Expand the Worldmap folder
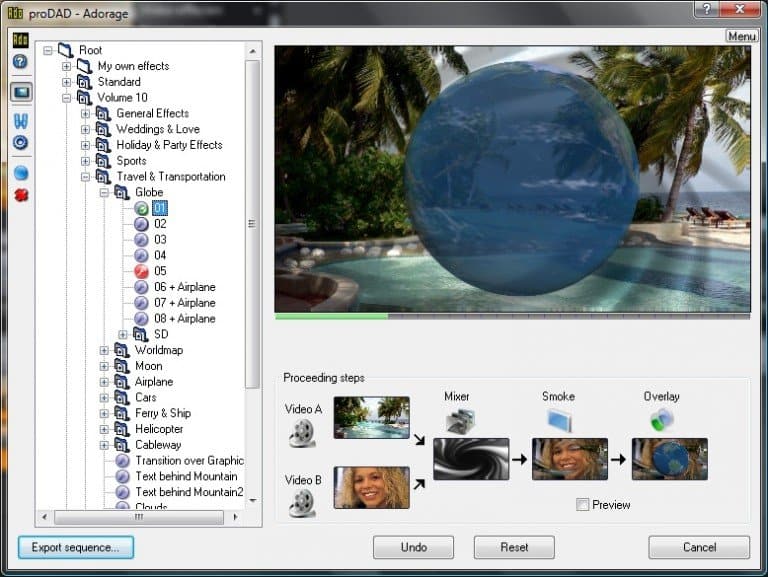Screen dimensions: 768x577 click(x=104, y=350)
